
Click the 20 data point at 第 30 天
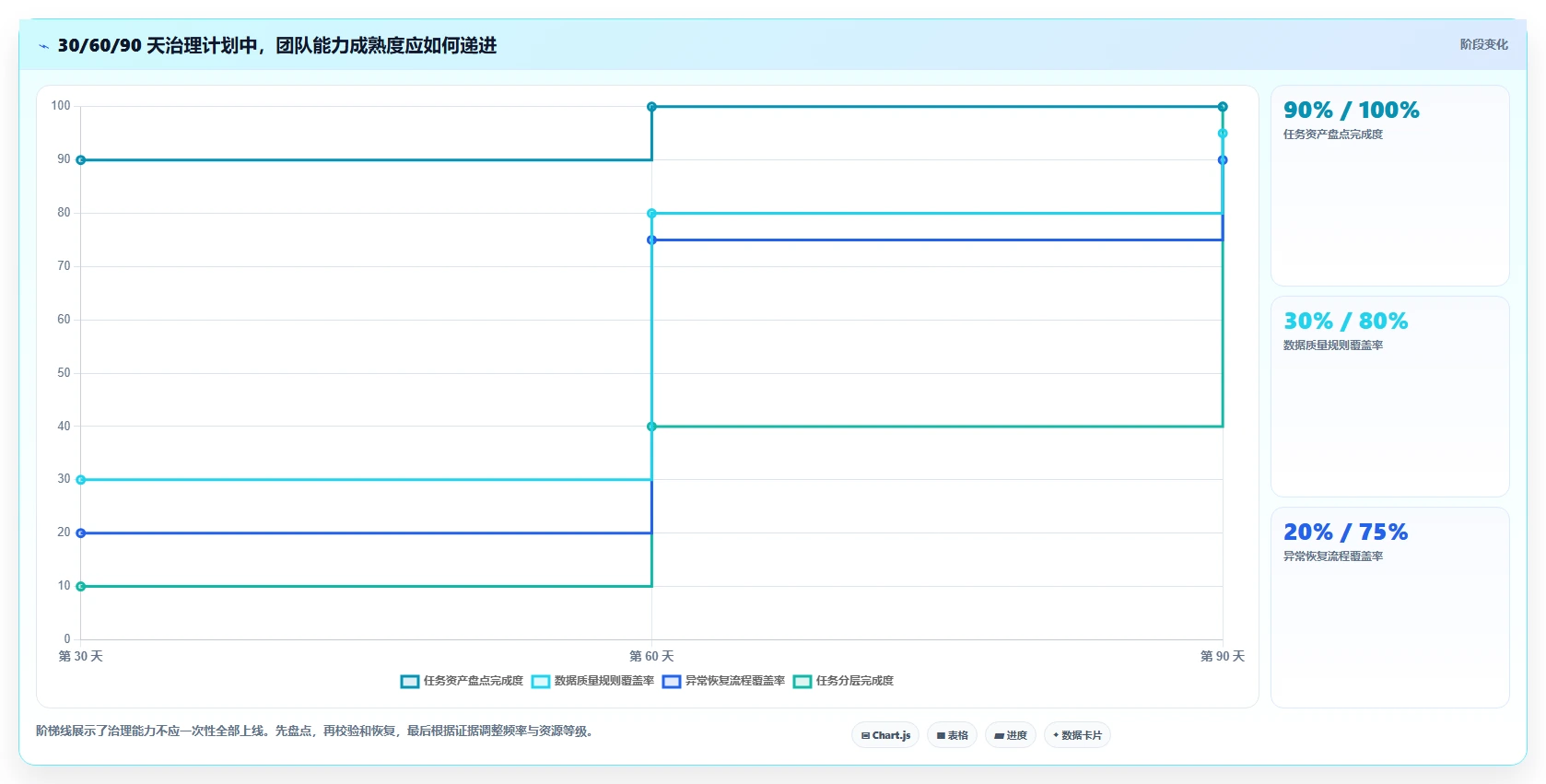point(81,533)
